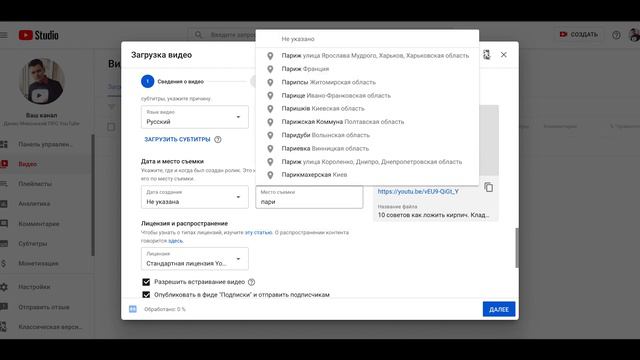The height and width of the screenshot is (360, 640).
Task: Open the 'здесь' distribution link
Action: (176, 241)
